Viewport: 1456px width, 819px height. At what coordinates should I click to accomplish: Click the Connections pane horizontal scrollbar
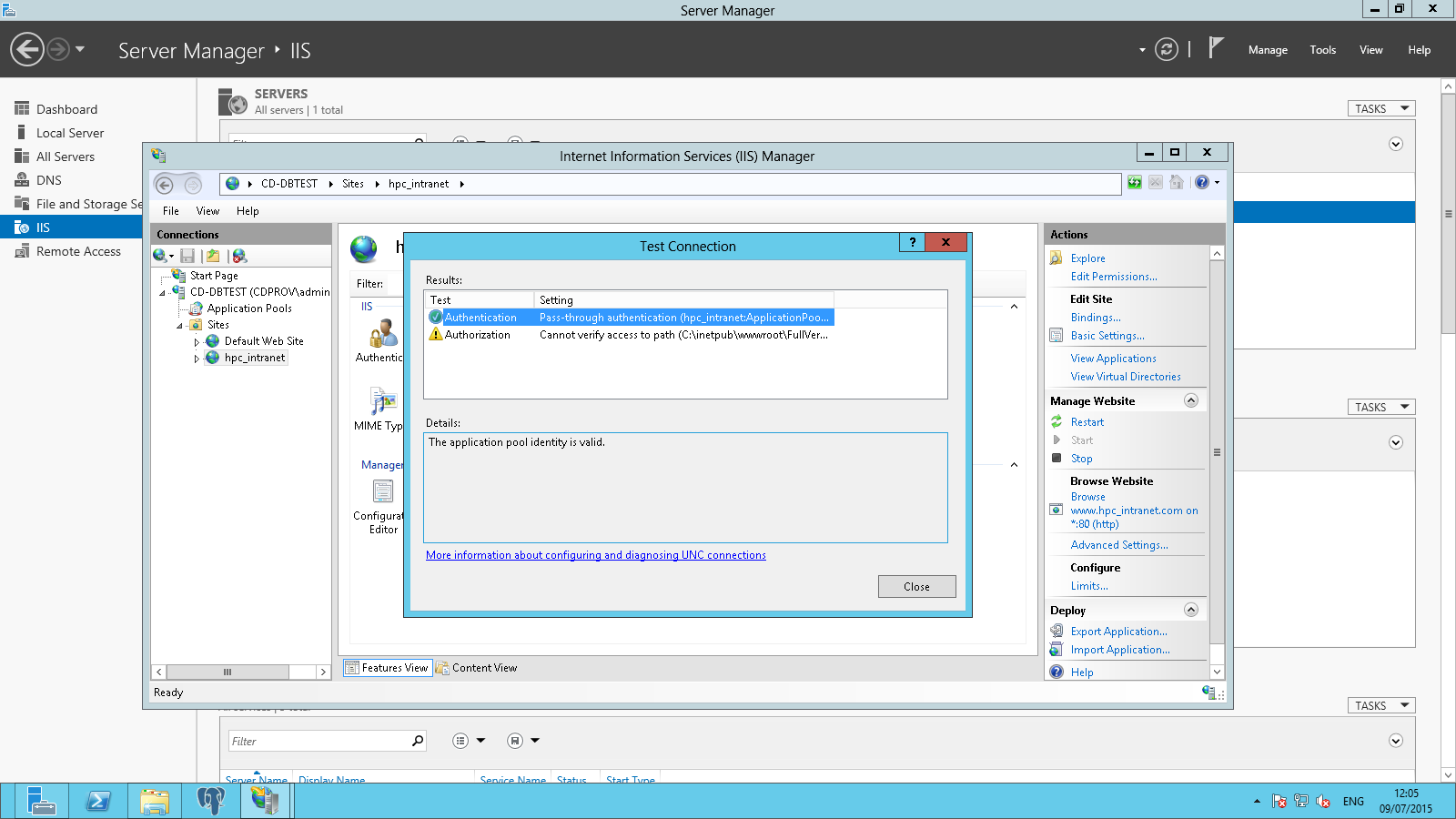click(x=227, y=672)
